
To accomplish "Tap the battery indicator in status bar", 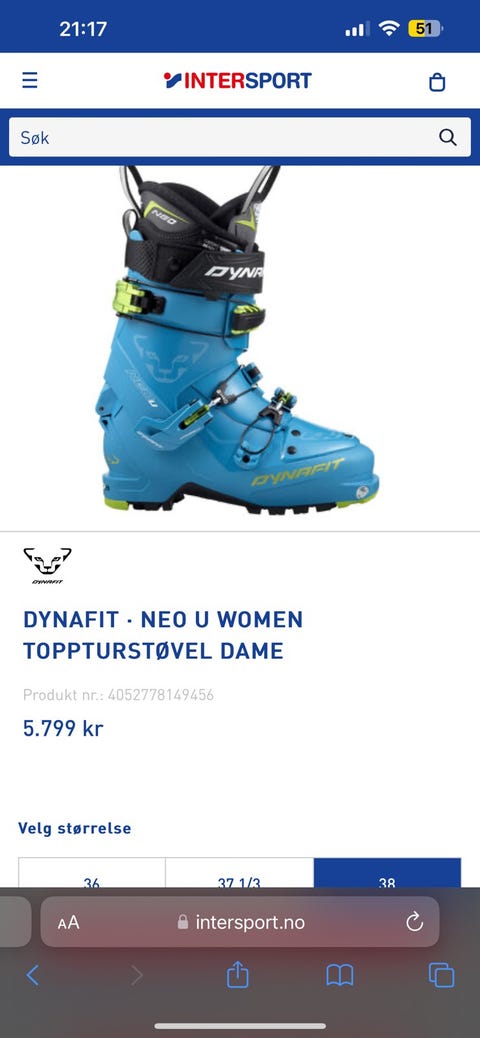I will point(425,28).
